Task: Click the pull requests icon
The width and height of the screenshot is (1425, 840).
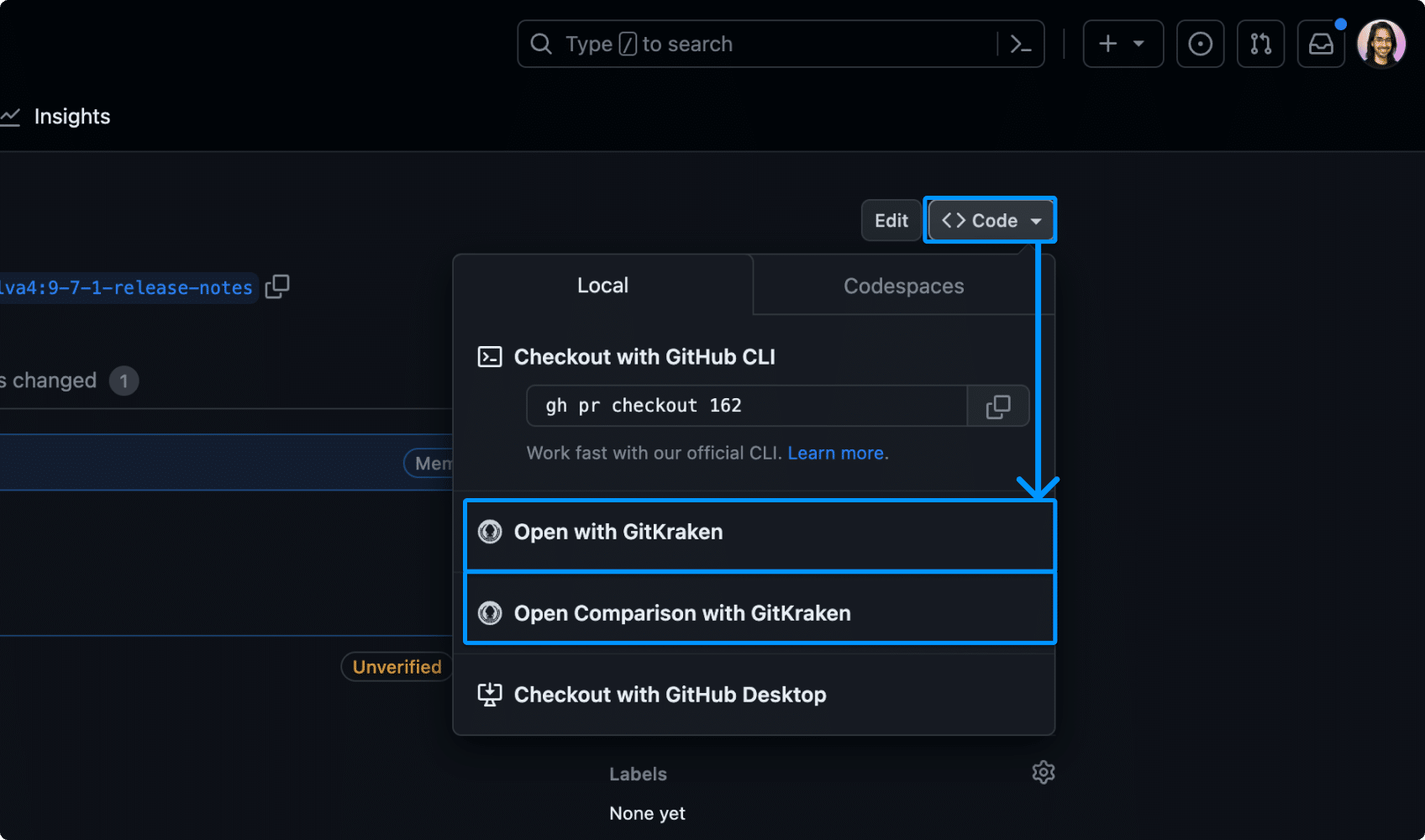Action: [1260, 44]
